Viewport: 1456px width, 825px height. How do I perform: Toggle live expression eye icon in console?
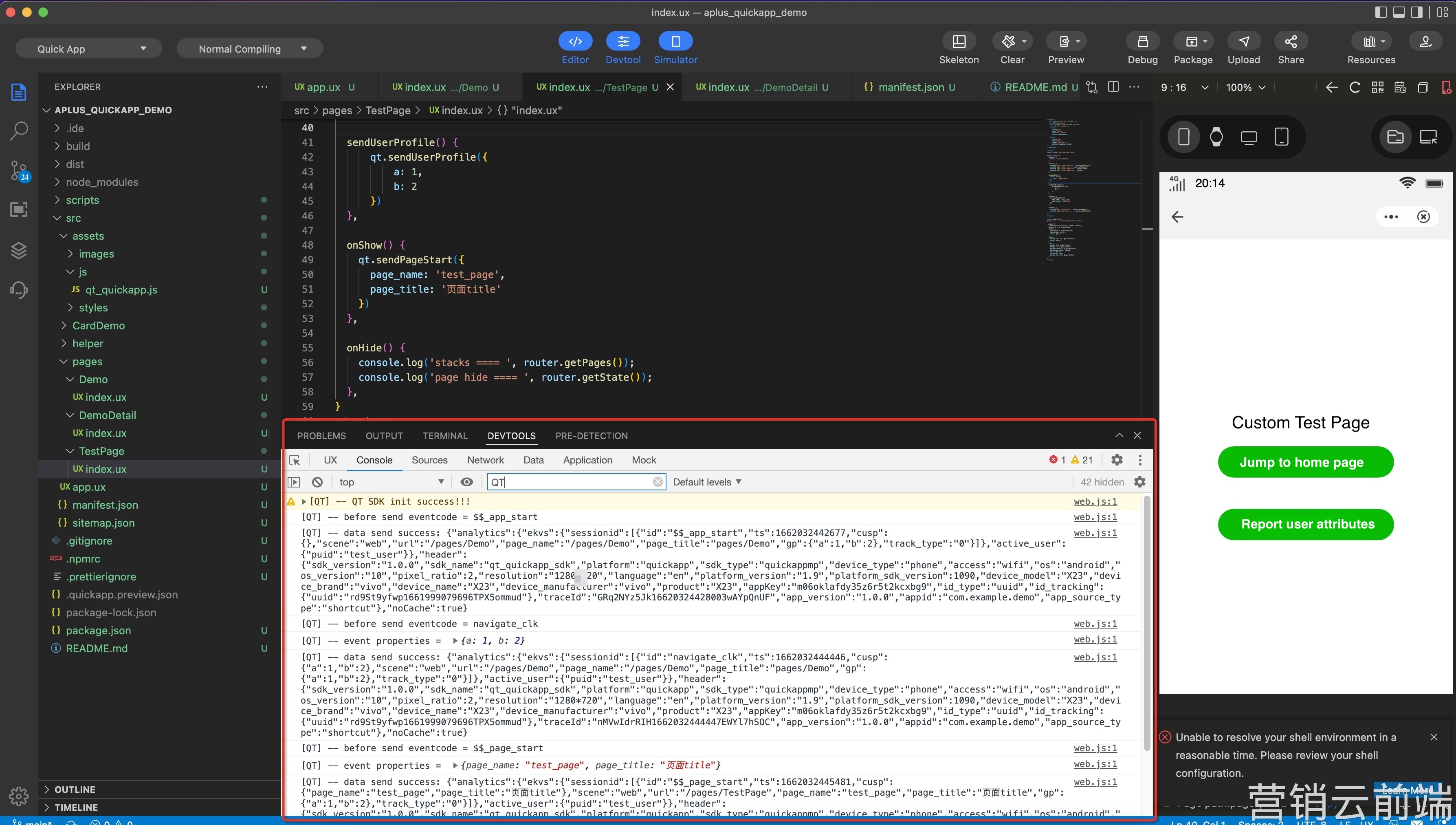tap(466, 482)
